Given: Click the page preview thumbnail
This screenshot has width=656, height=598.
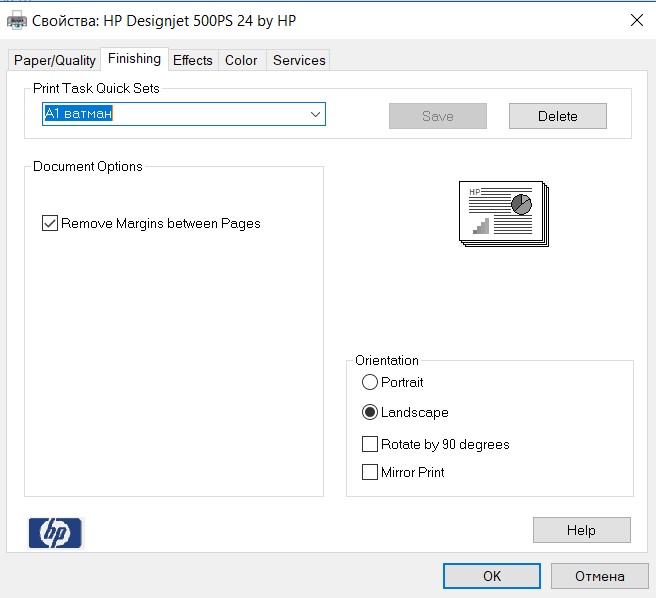Looking at the screenshot, I should (x=504, y=214).
